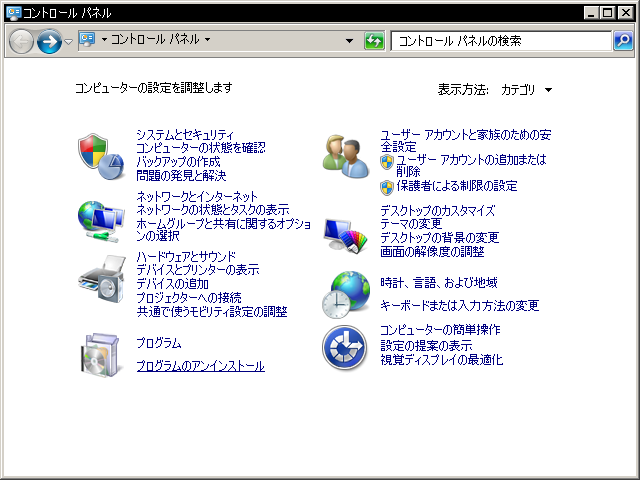This screenshot has height=480, width=640.
Task: Open the recent pages arrow beside the Forward button
Action: (x=68, y=41)
